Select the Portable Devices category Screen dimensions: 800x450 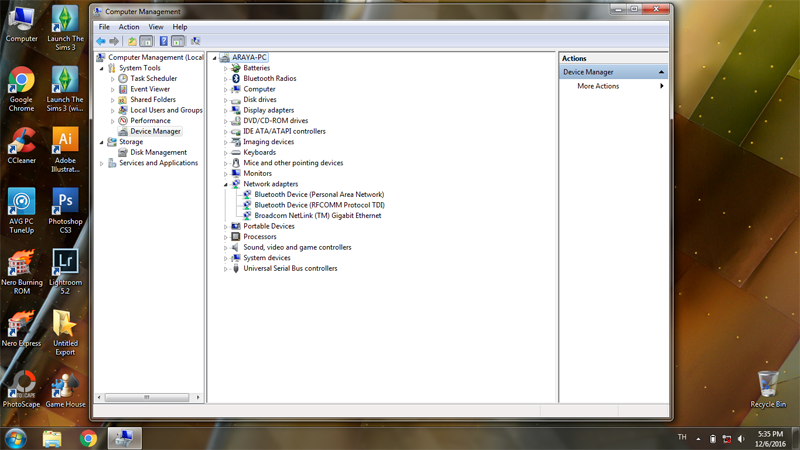point(269,227)
